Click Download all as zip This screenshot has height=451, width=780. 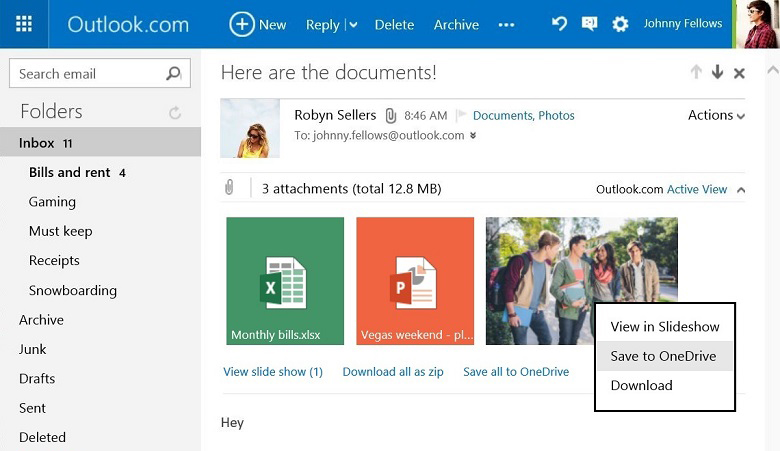(393, 372)
